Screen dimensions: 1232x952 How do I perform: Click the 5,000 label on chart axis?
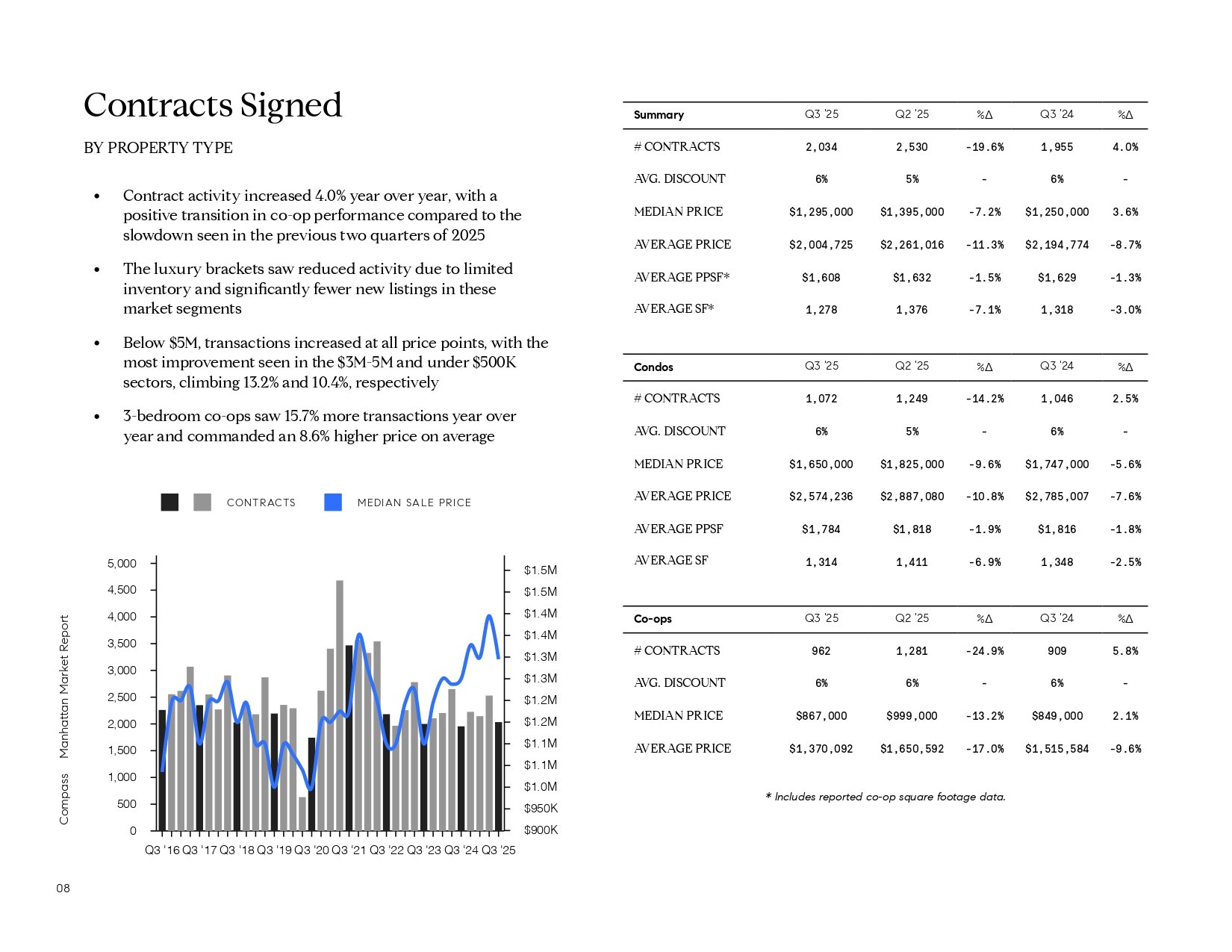pyautogui.click(x=122, y=564)
